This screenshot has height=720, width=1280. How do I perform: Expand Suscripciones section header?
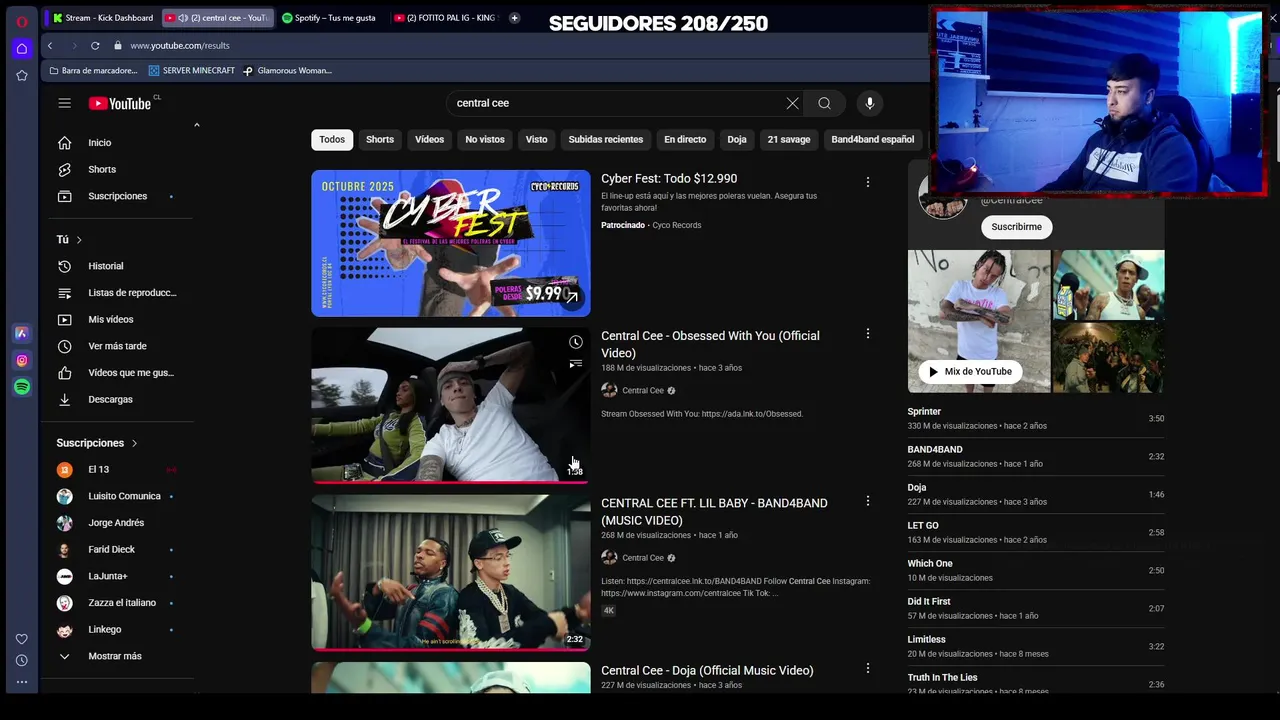tap(97, 443)
